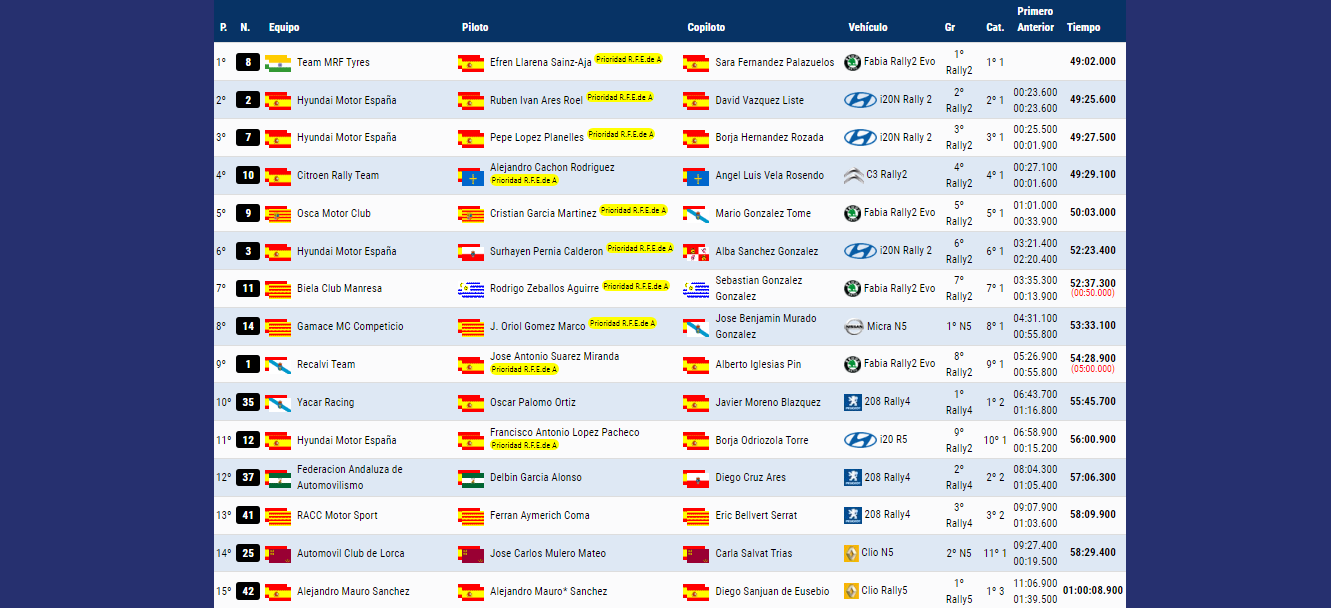Open team Federacion Andaluza de Automovilismo
Screen dimensions: 1331x608
(x=350, y=477)
